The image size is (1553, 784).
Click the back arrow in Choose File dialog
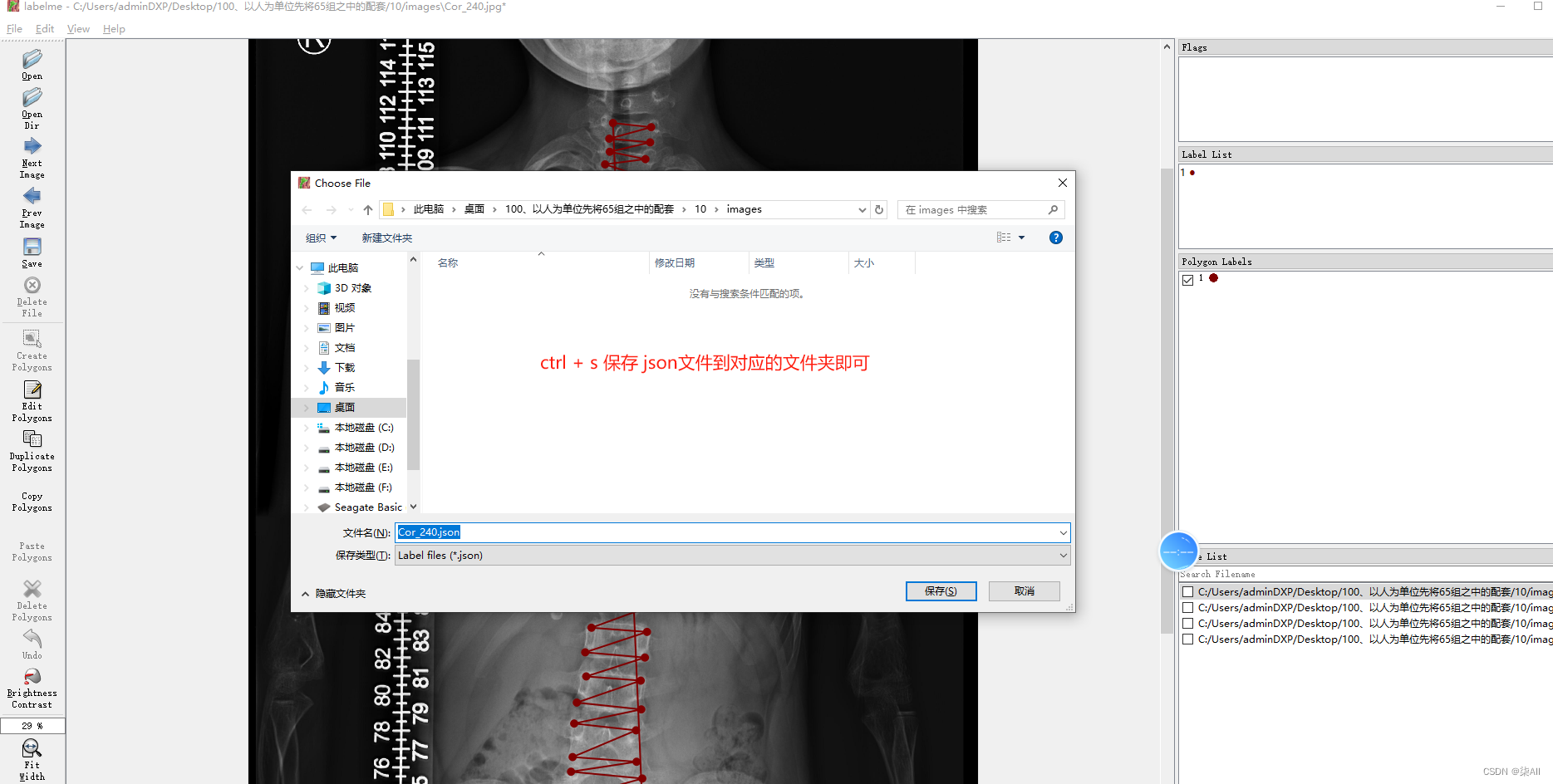coord(307,210)
